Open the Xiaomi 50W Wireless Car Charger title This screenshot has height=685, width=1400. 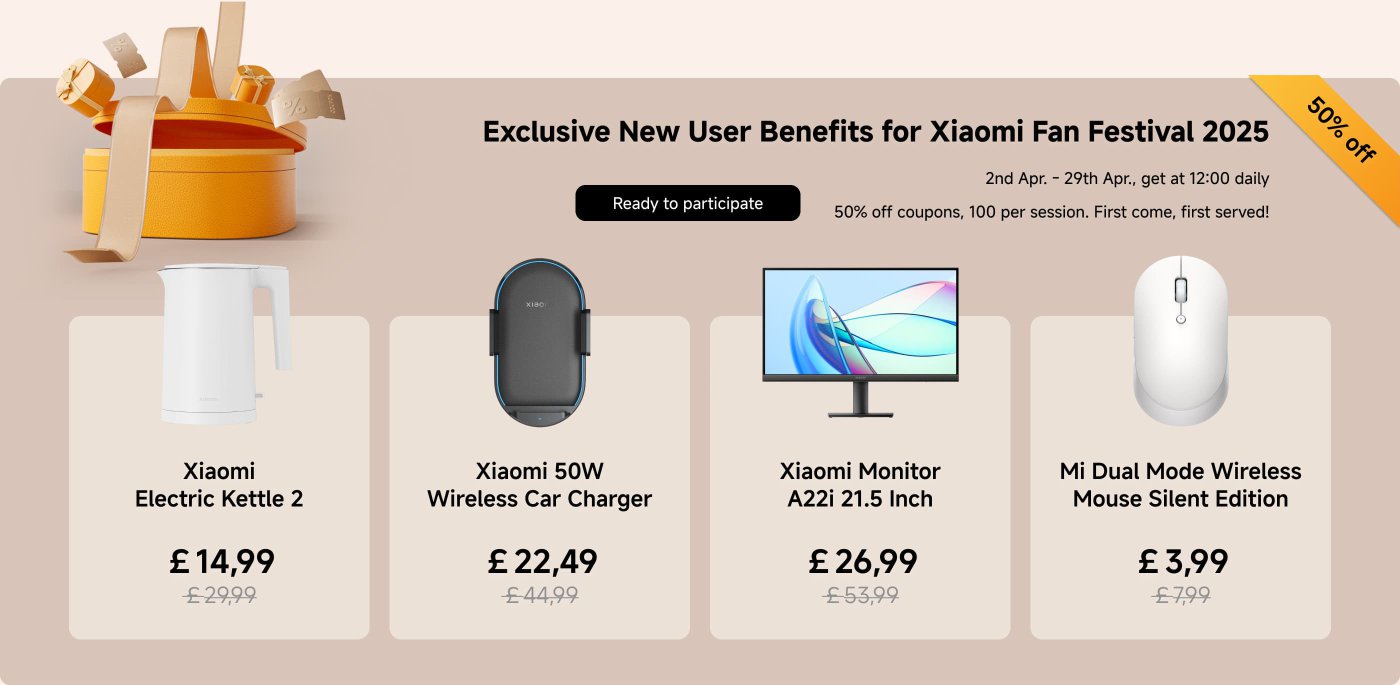tap(540, 485)
